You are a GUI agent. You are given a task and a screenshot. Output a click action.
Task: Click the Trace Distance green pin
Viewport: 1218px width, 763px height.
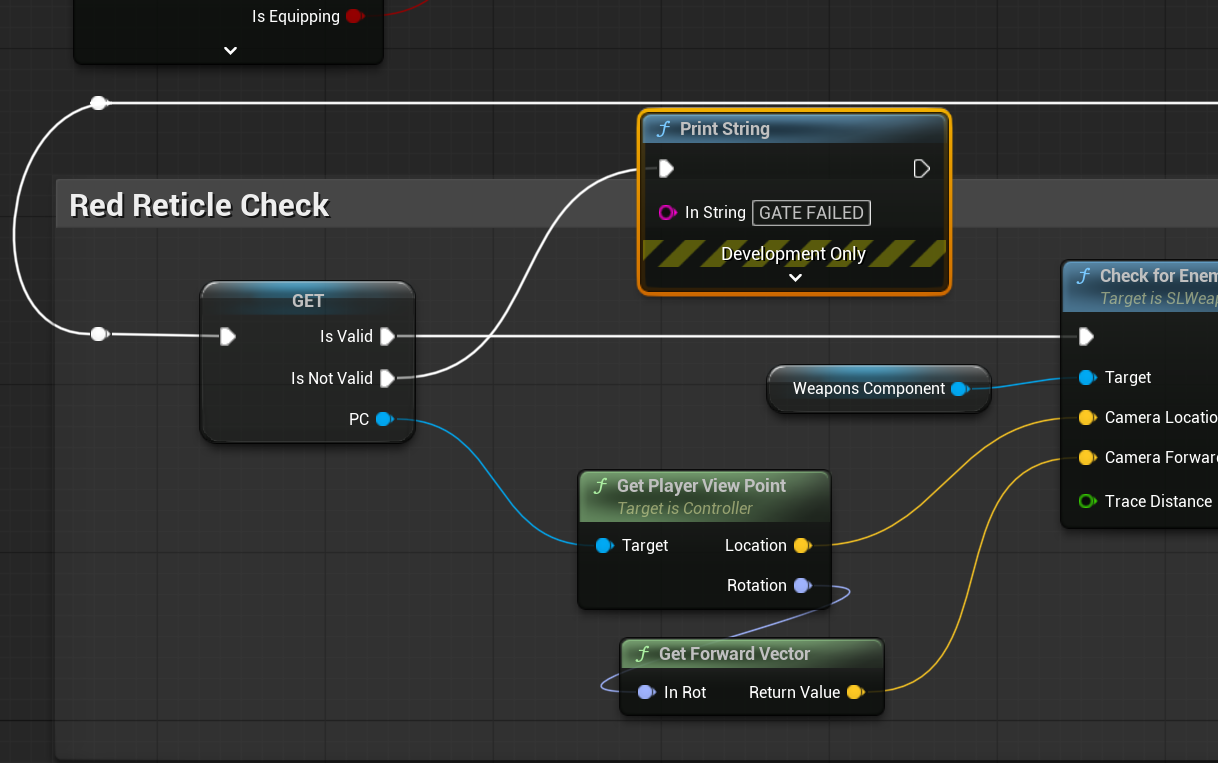pos(1087,501)
